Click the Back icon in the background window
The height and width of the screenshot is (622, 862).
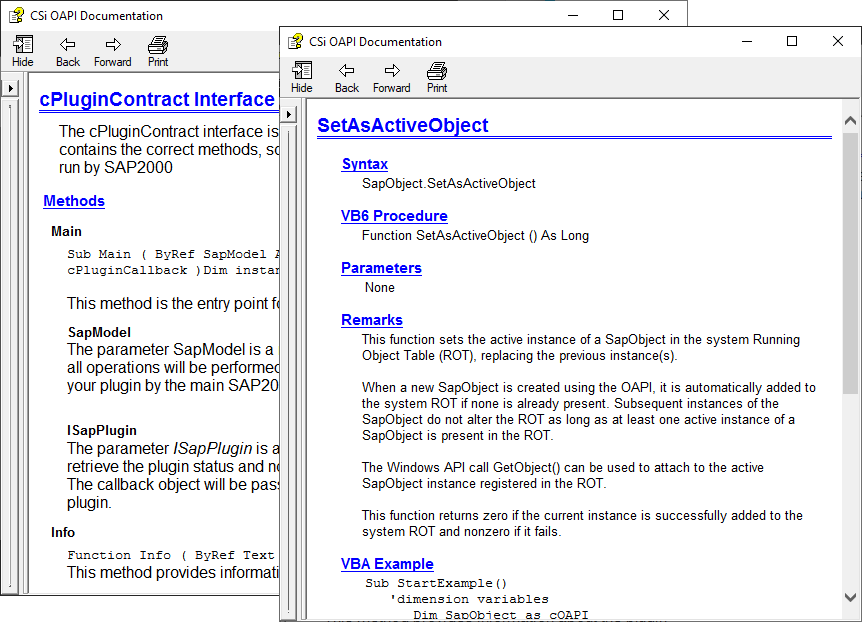click(67, 50)
